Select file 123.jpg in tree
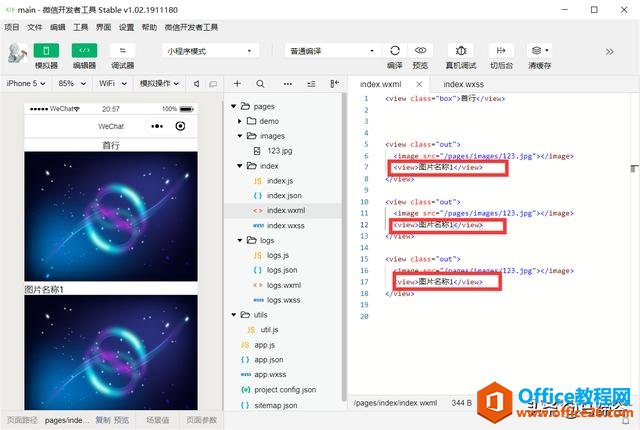Image resolution: width=640 pixels, height=430 pixels. [280, 151]
